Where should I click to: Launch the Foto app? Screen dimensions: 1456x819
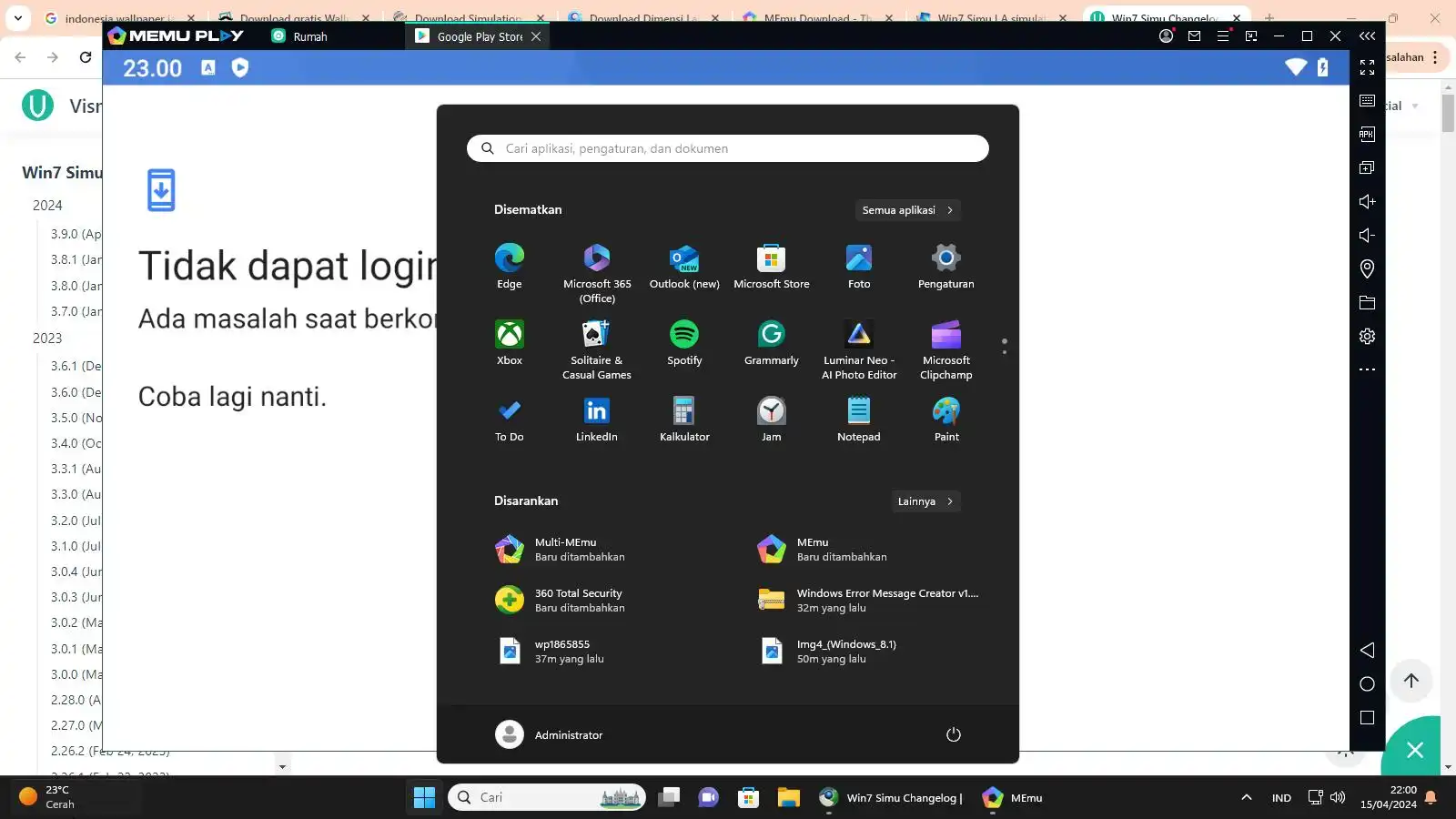[x=859, y=267]
